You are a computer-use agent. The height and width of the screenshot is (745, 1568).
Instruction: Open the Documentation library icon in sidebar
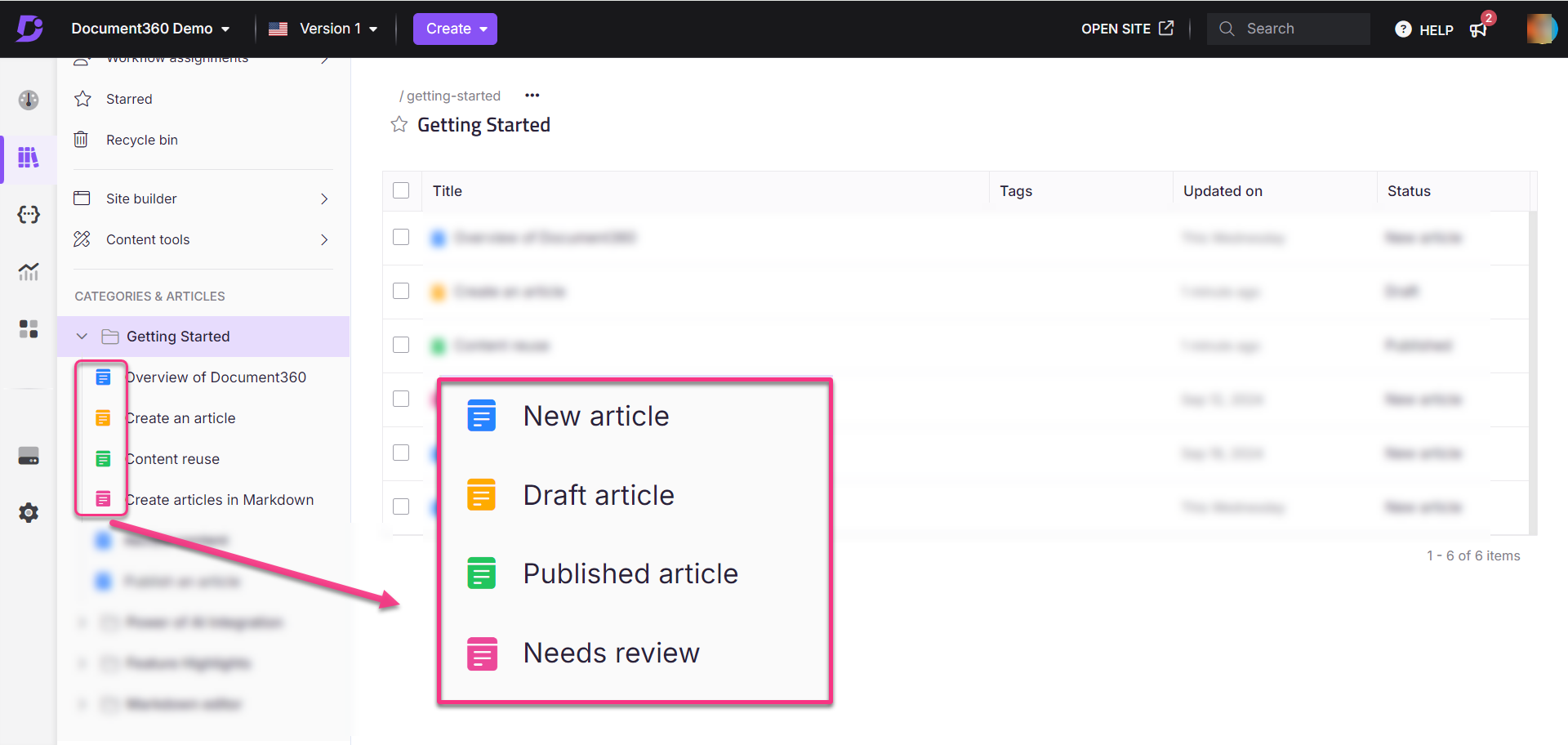29,157
